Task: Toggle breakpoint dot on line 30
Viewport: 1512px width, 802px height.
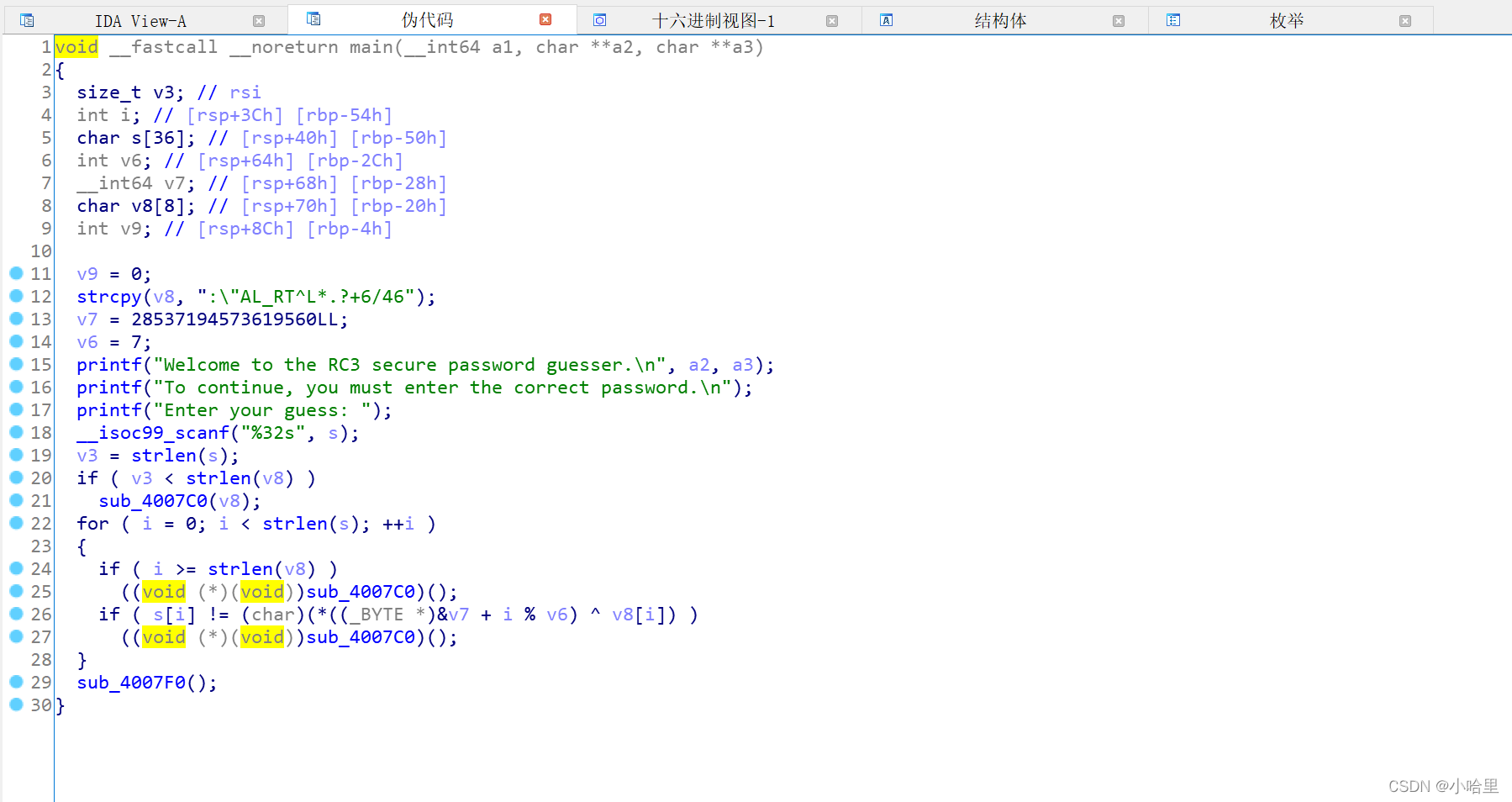Action: coord(16,704)
